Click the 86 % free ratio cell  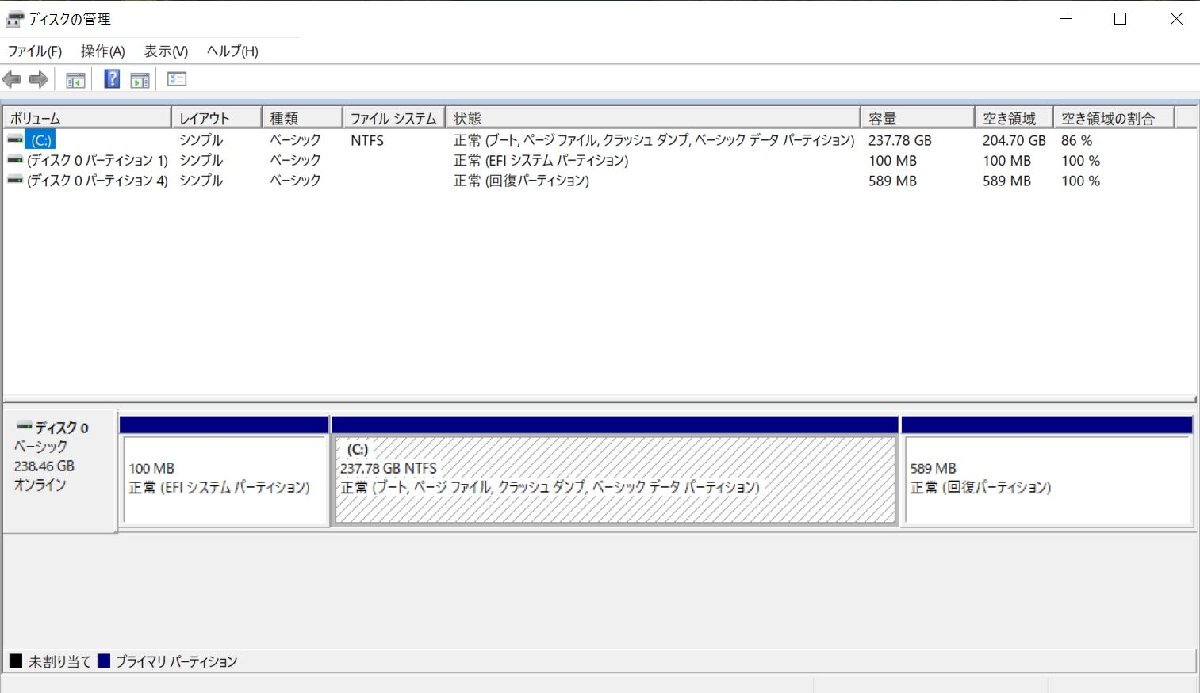pyautogui.click(x=1077, y=141)
